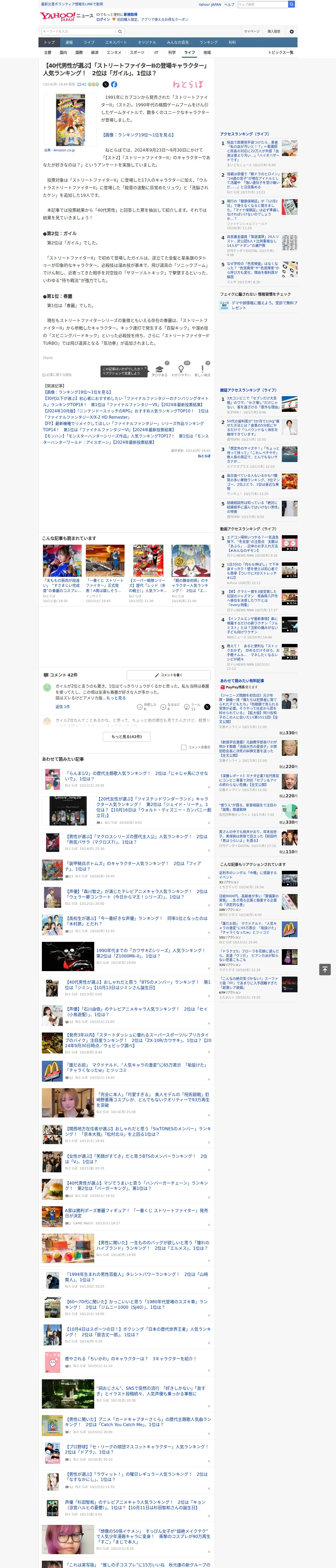Click the 最新災害ボランティア情報 LINE link
The width and height of the screenshot is (336, 1568).
tap(72, 4)
